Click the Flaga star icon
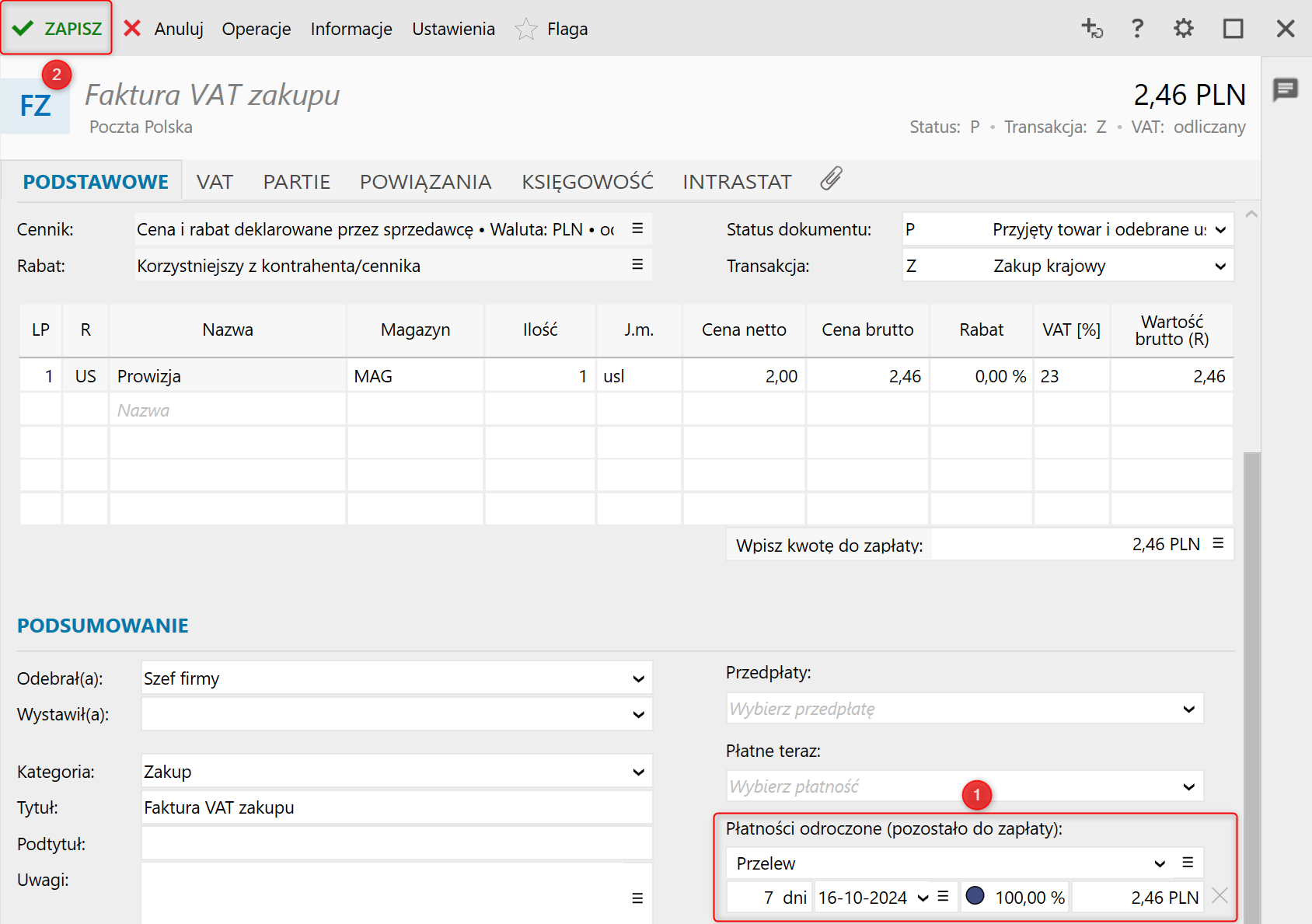 (526, 30)
